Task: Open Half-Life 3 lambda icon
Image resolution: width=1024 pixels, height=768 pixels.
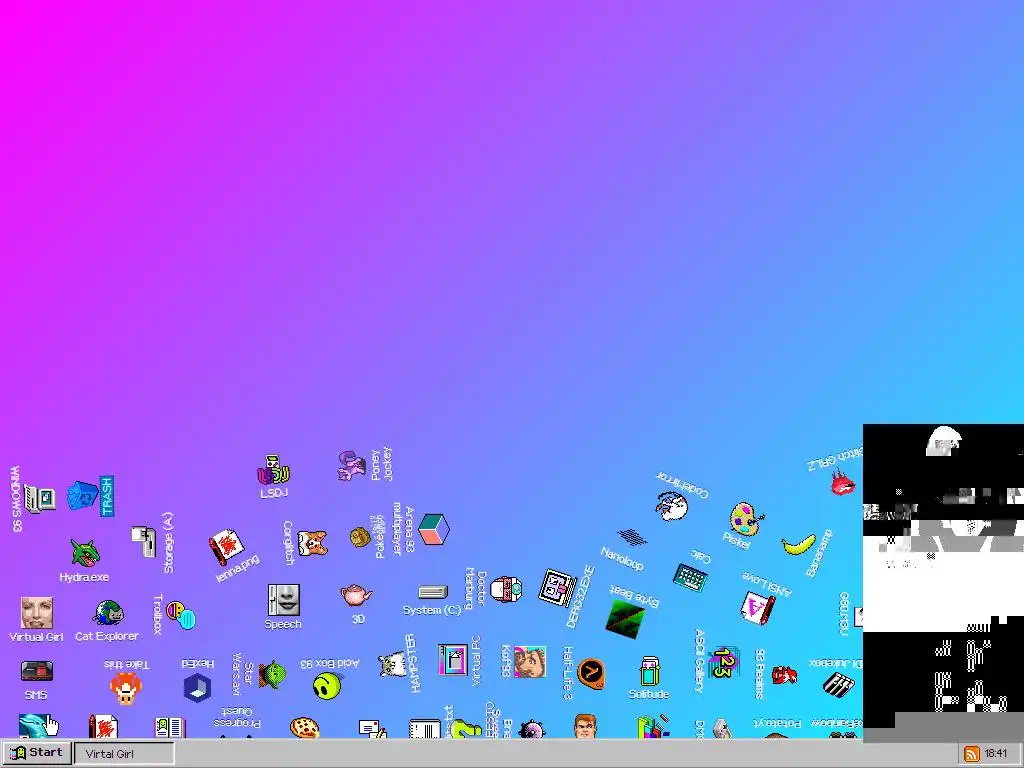Action: [x=591, y=674]
